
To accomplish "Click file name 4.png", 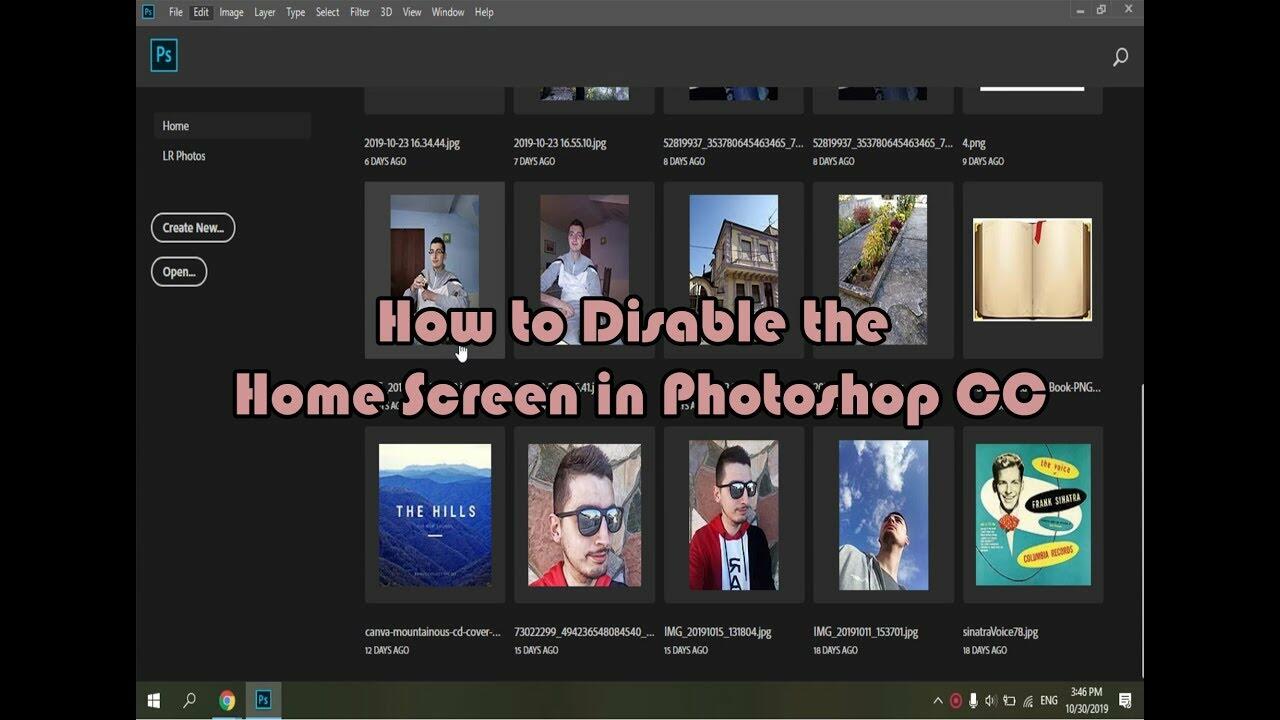I will tap(974, 143).
